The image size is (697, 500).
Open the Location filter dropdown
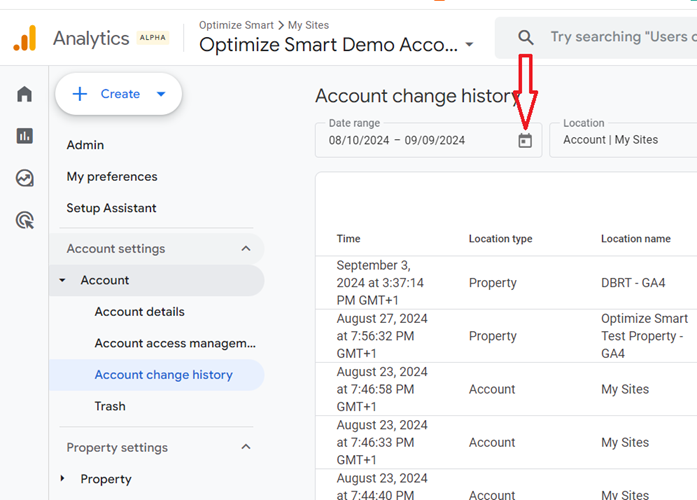pos(623,140)
